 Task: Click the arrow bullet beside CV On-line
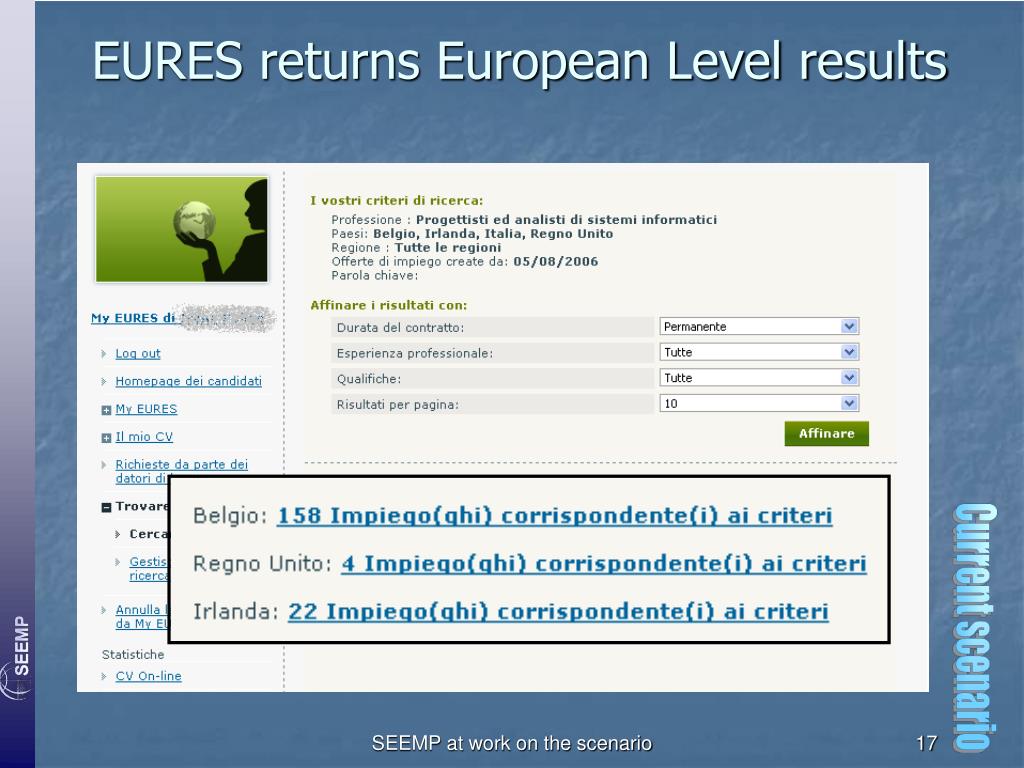(104, 677)
